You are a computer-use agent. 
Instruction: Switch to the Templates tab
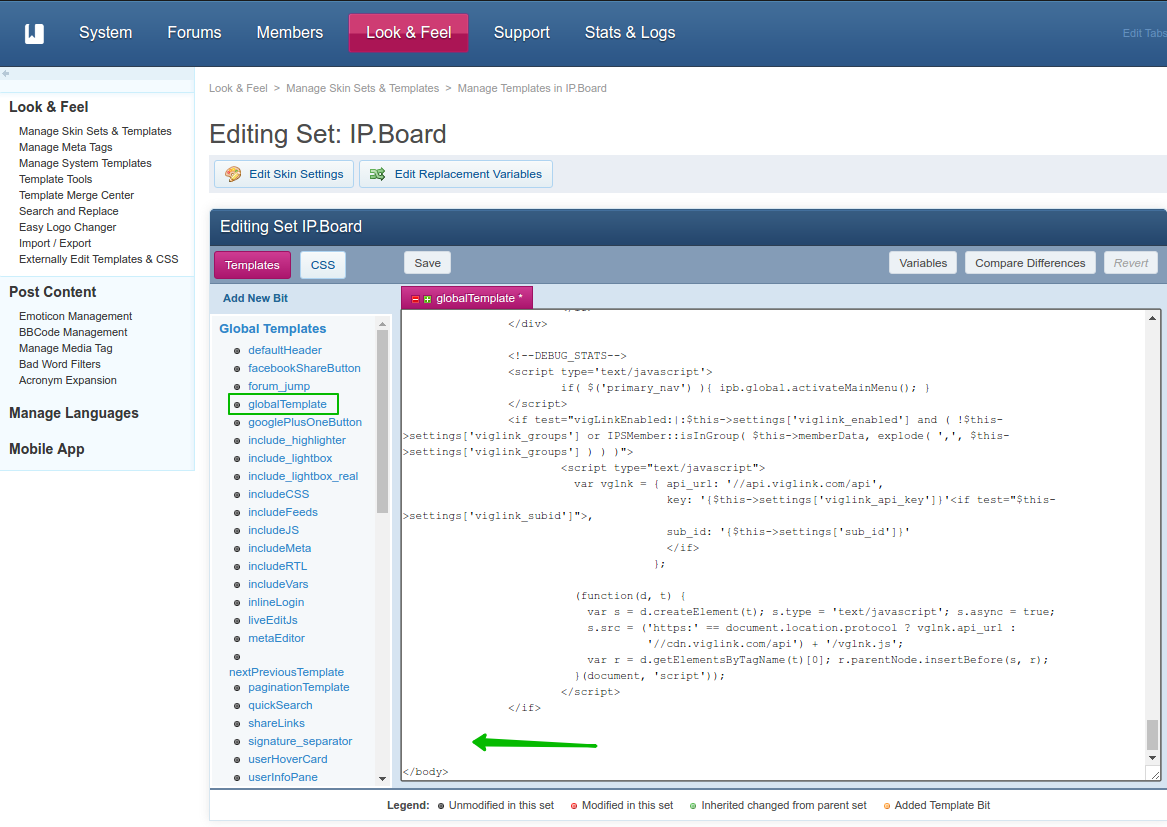point(252,265)
